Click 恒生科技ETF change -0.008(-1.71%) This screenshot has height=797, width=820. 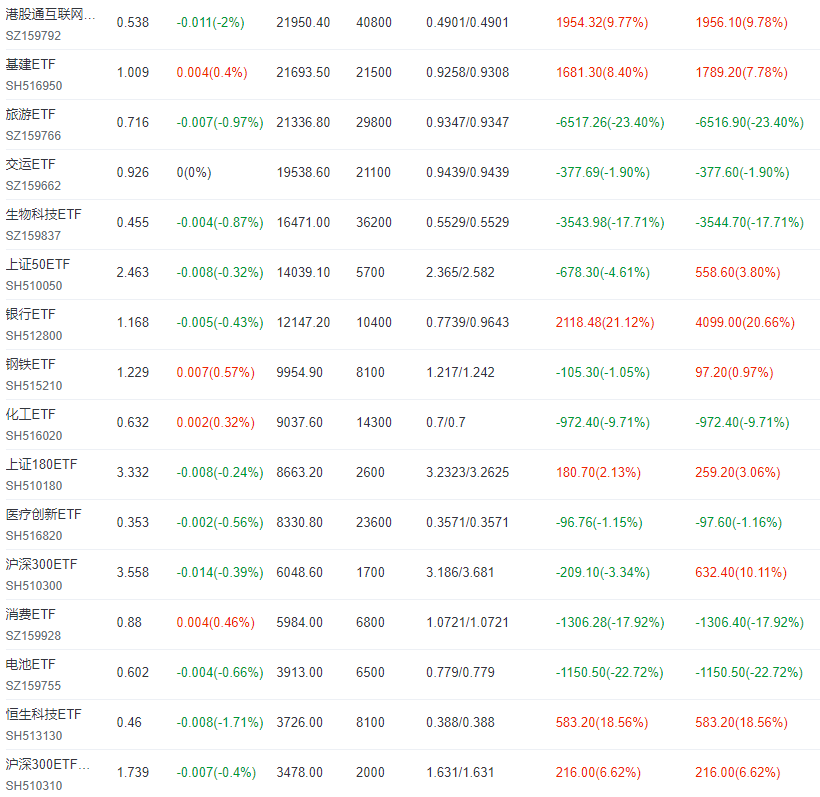click(220, 722)
